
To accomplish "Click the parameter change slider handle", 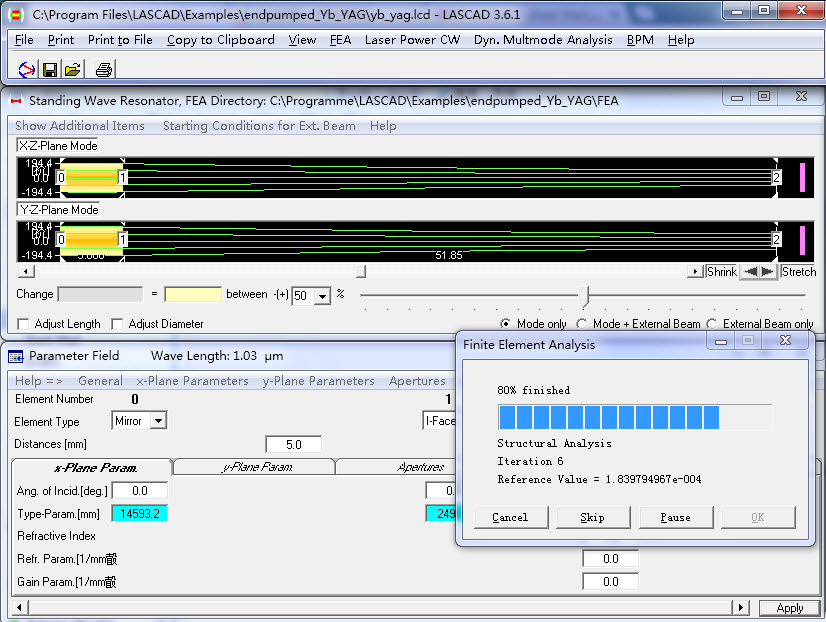I will click(x=584, y=297).
